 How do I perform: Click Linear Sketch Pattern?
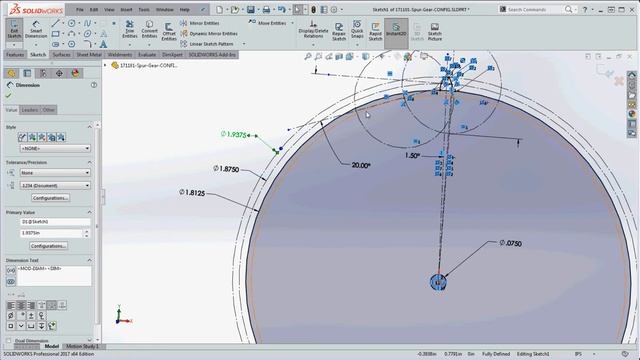point(207,44)
